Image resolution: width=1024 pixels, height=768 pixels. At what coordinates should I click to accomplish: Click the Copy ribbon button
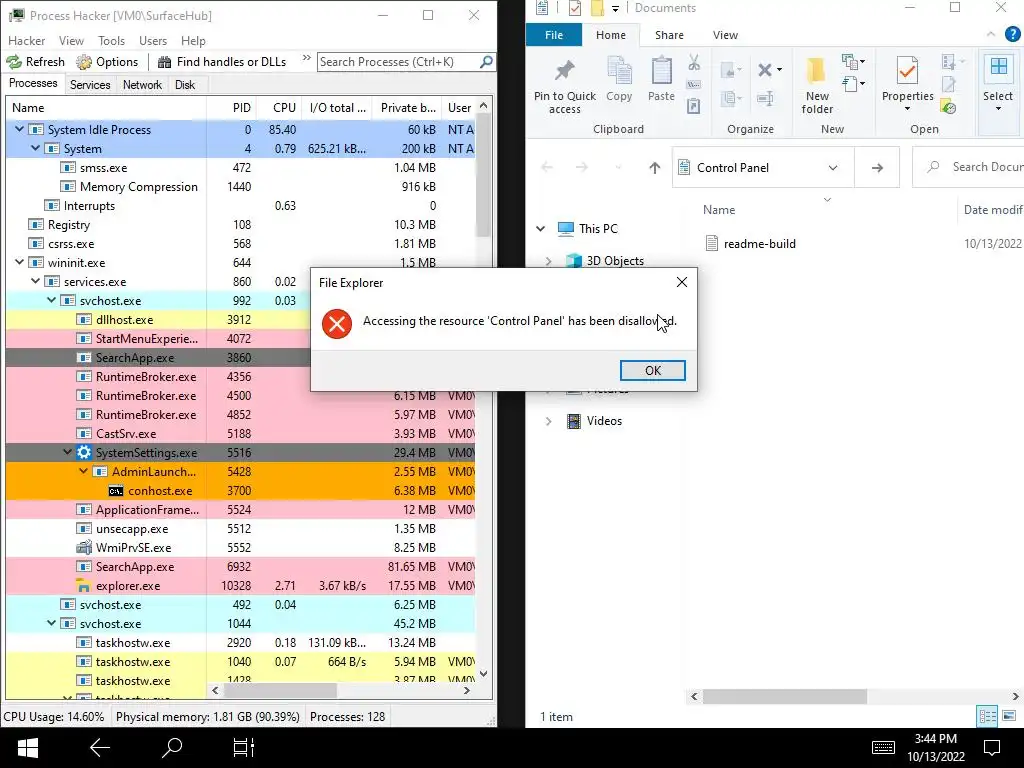[x=619, y=80]
